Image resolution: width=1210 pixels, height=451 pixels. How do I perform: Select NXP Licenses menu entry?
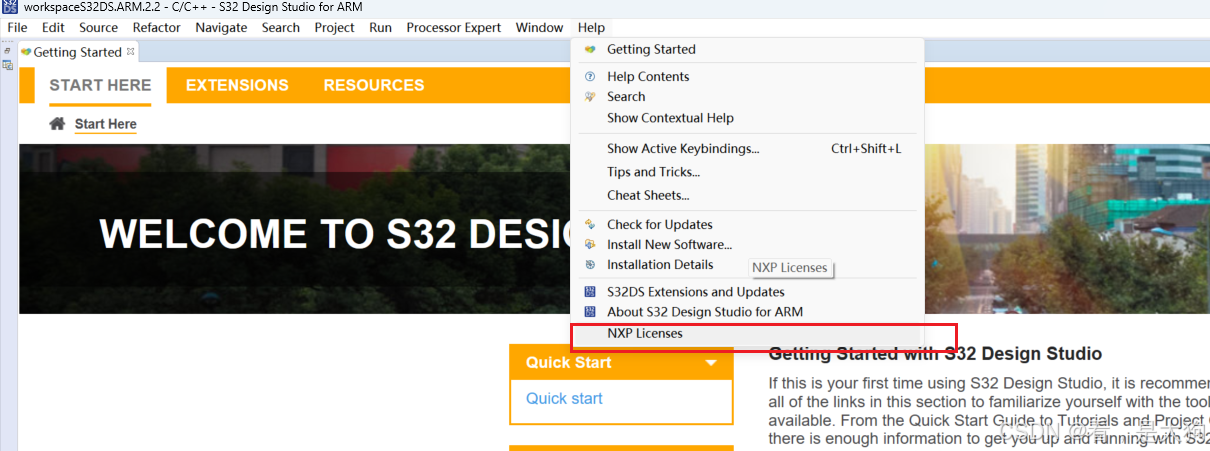(x=747, y=333)
